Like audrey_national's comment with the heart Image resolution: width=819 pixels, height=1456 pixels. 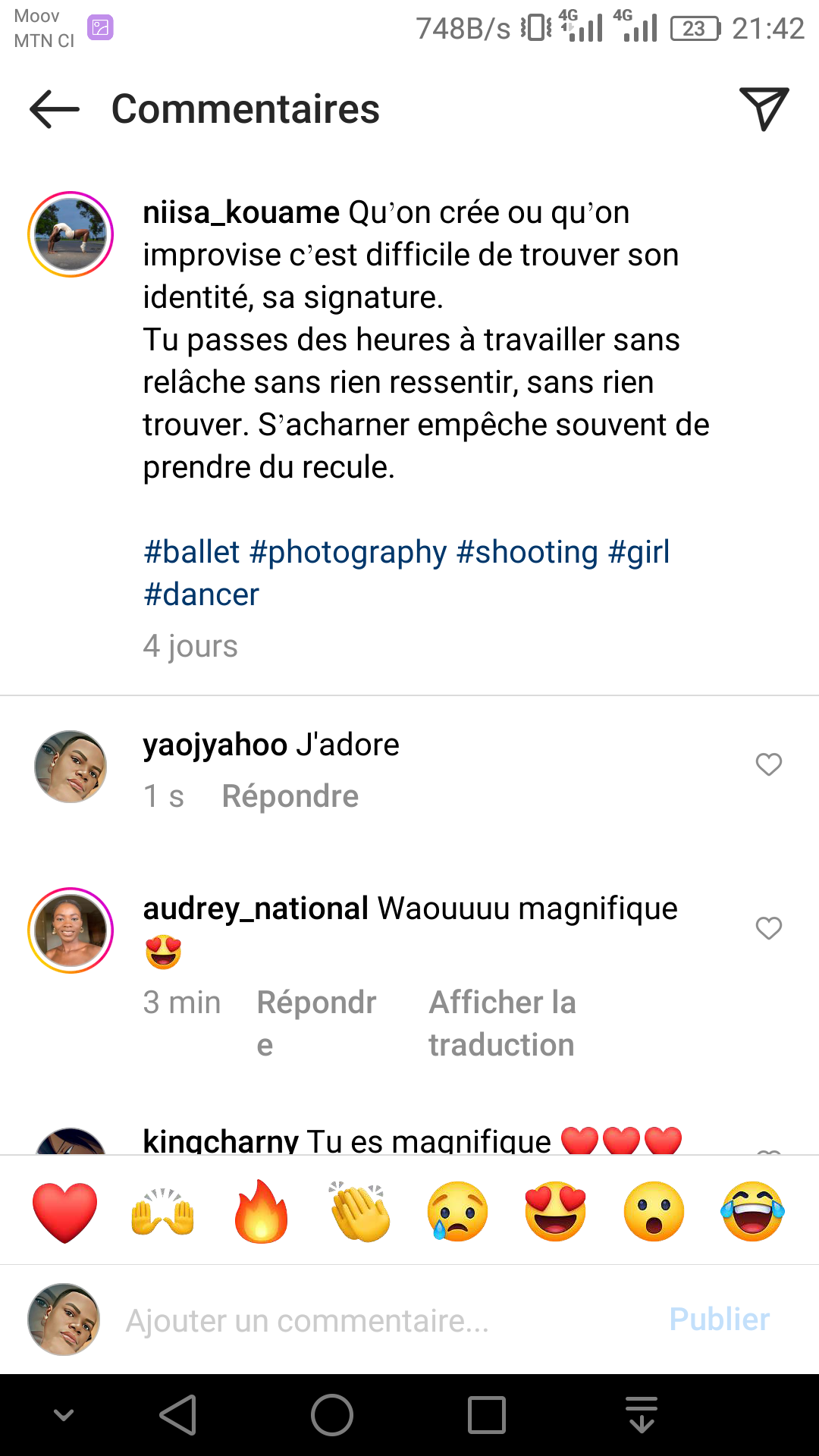[768, 928]
